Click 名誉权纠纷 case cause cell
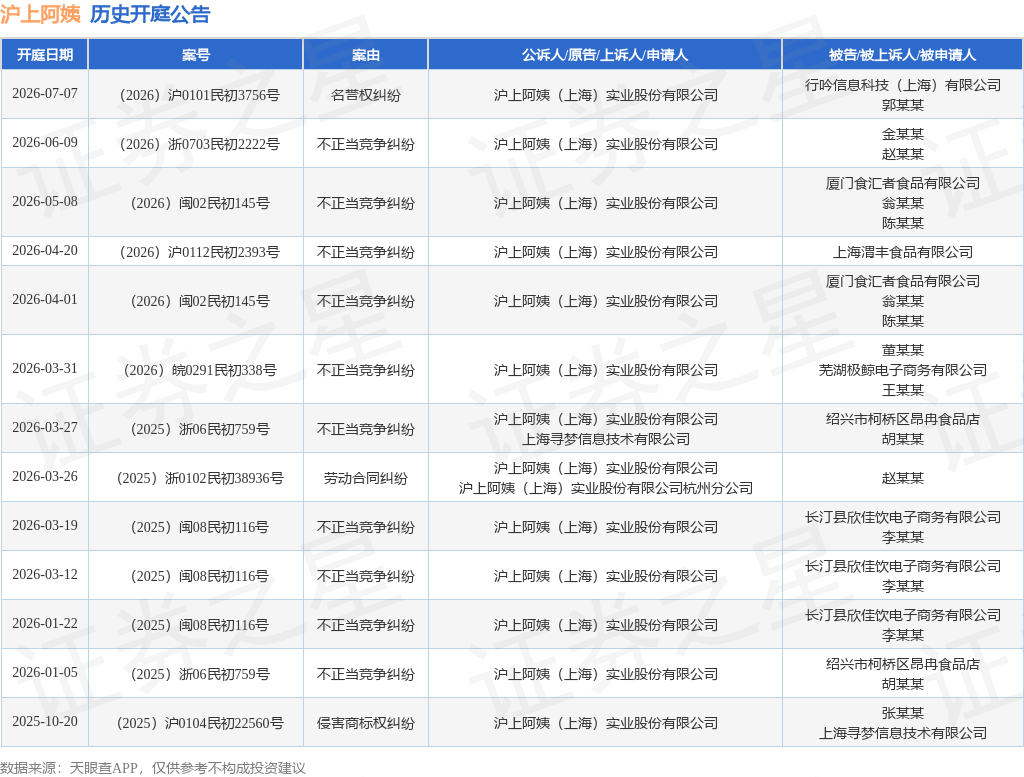 366,95
